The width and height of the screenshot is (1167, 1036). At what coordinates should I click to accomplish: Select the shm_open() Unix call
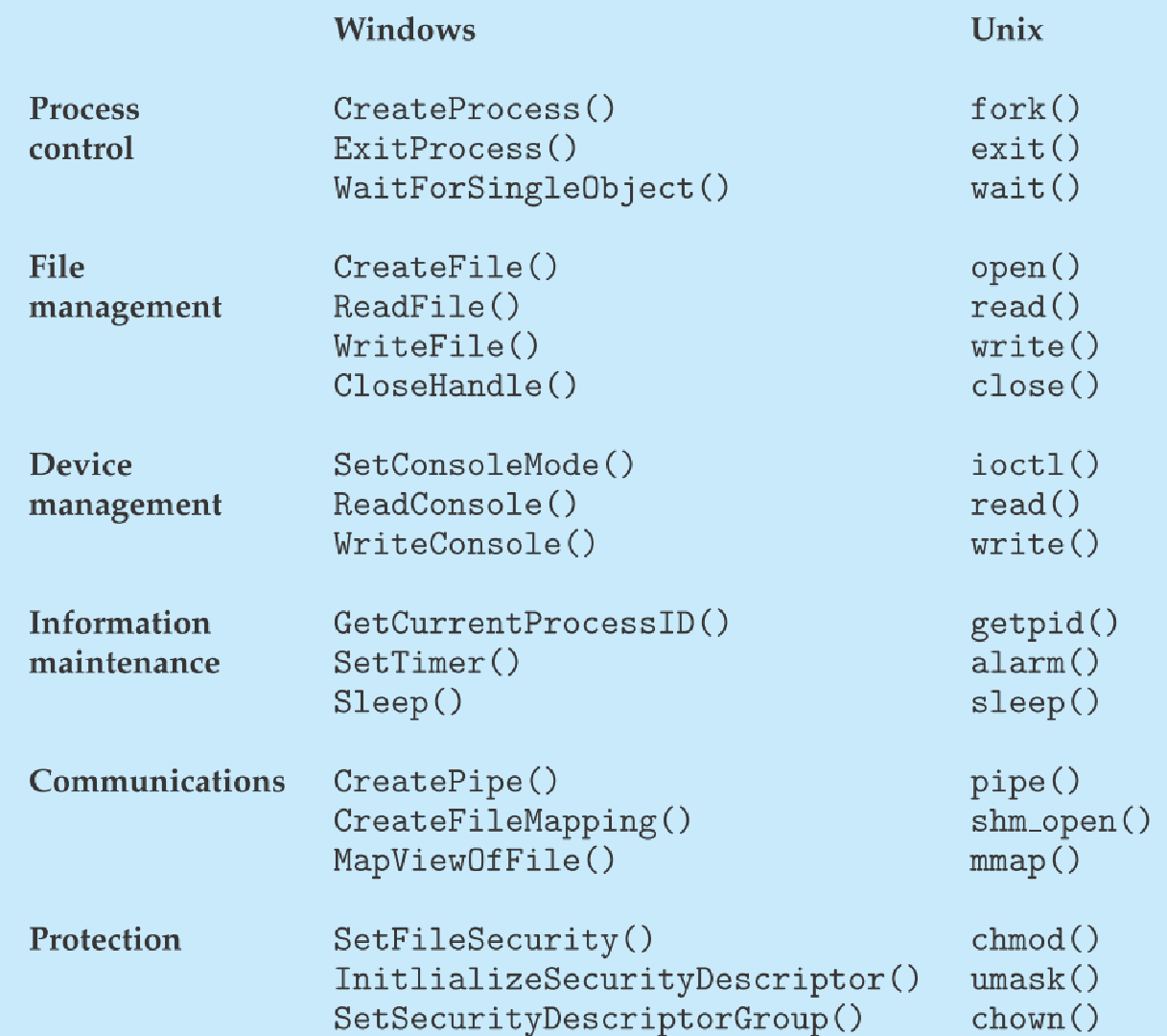coord(1061,822)
